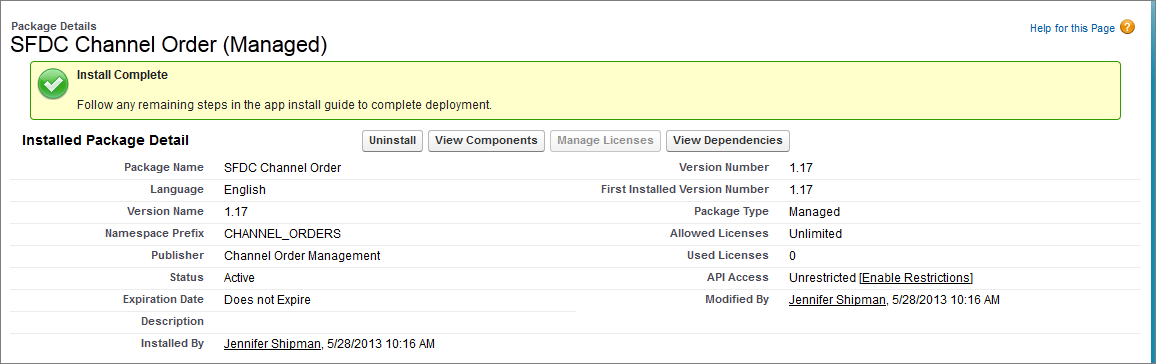The width and height of the screenshot is (1156, 364).
Task: Open View Components
Action: [x=487, y=141]
